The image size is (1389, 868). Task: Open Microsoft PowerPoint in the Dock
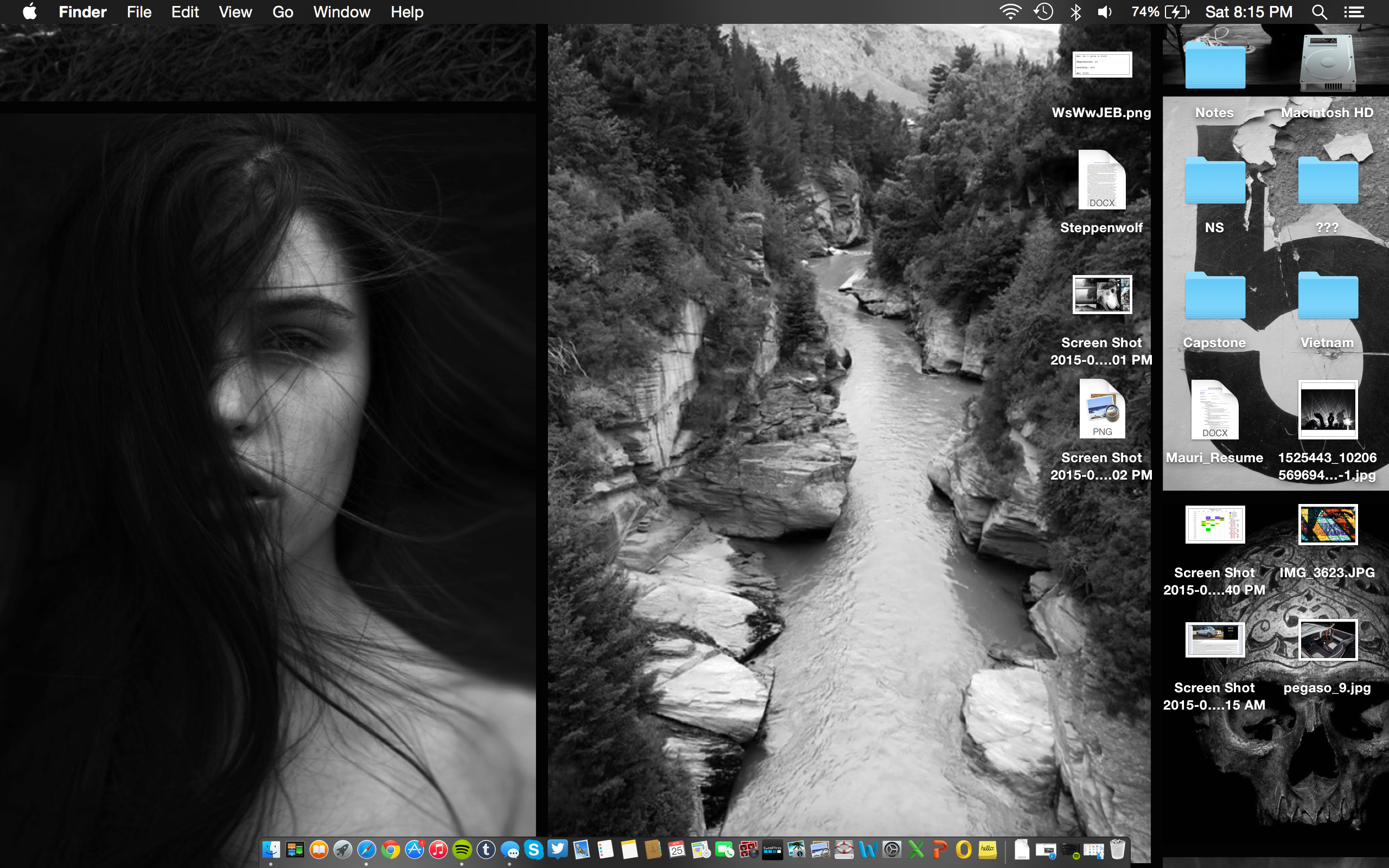tap(940, 849)
